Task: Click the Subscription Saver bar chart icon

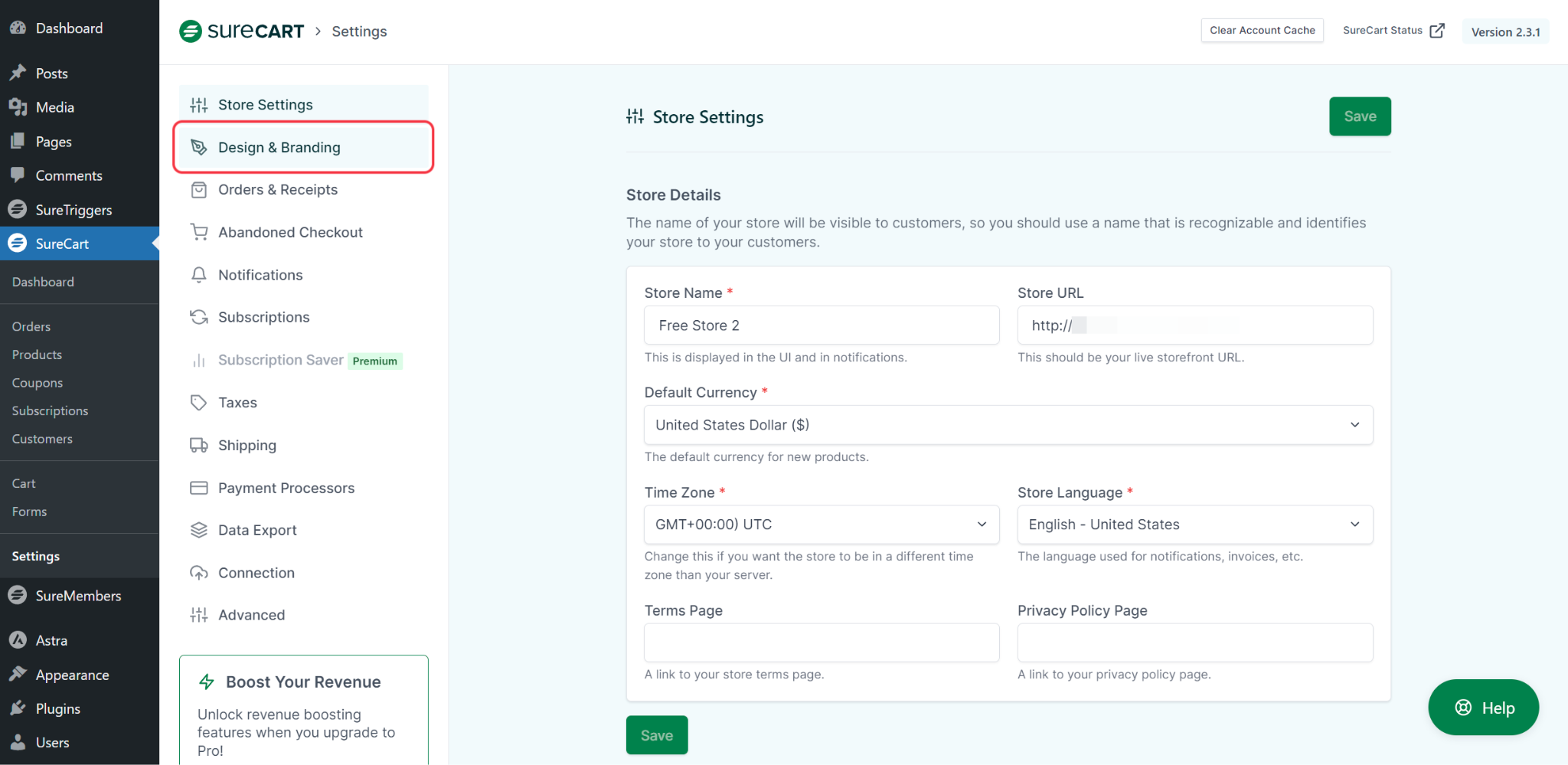Action: 199,360
